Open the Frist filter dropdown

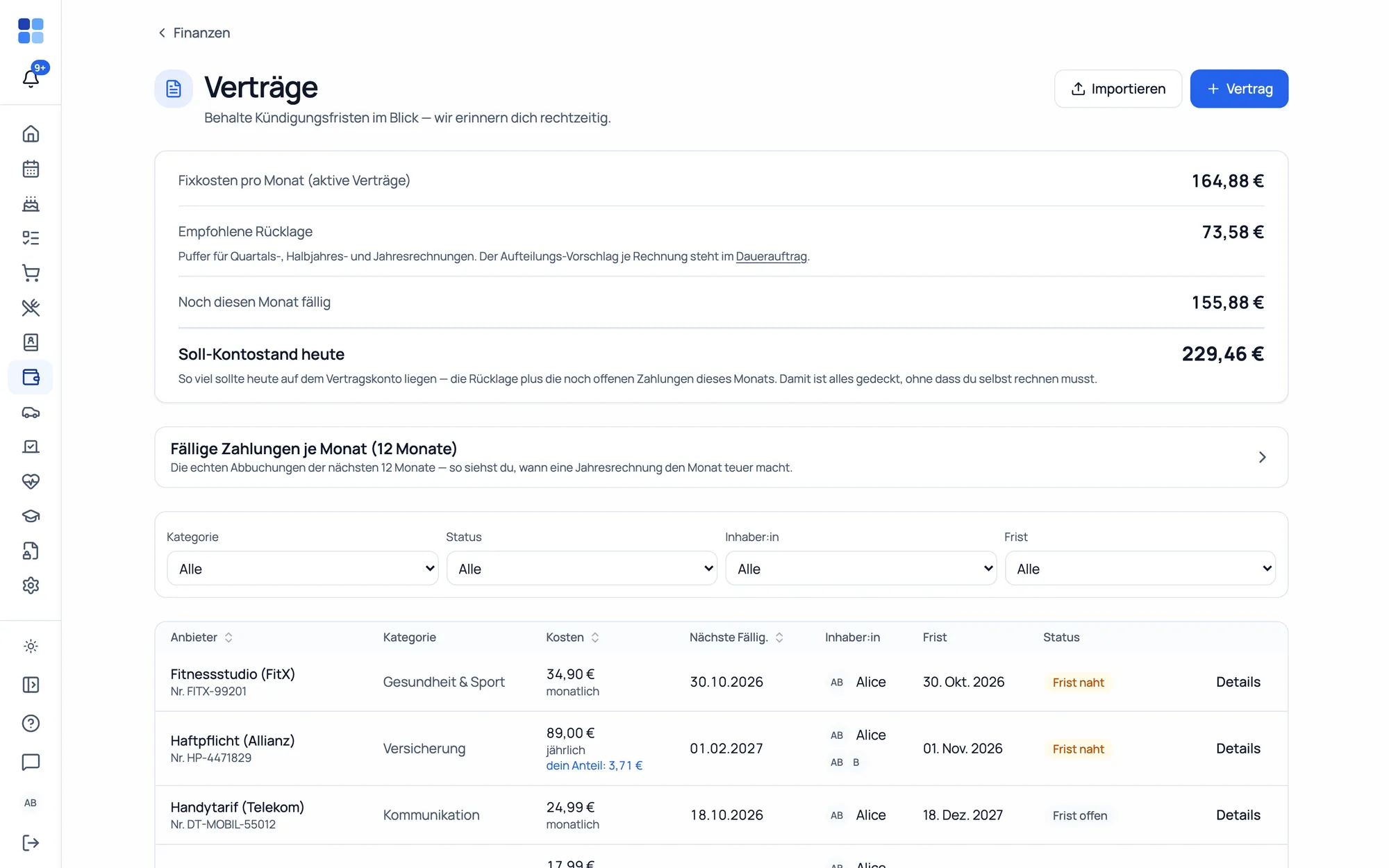point(1140,569)
